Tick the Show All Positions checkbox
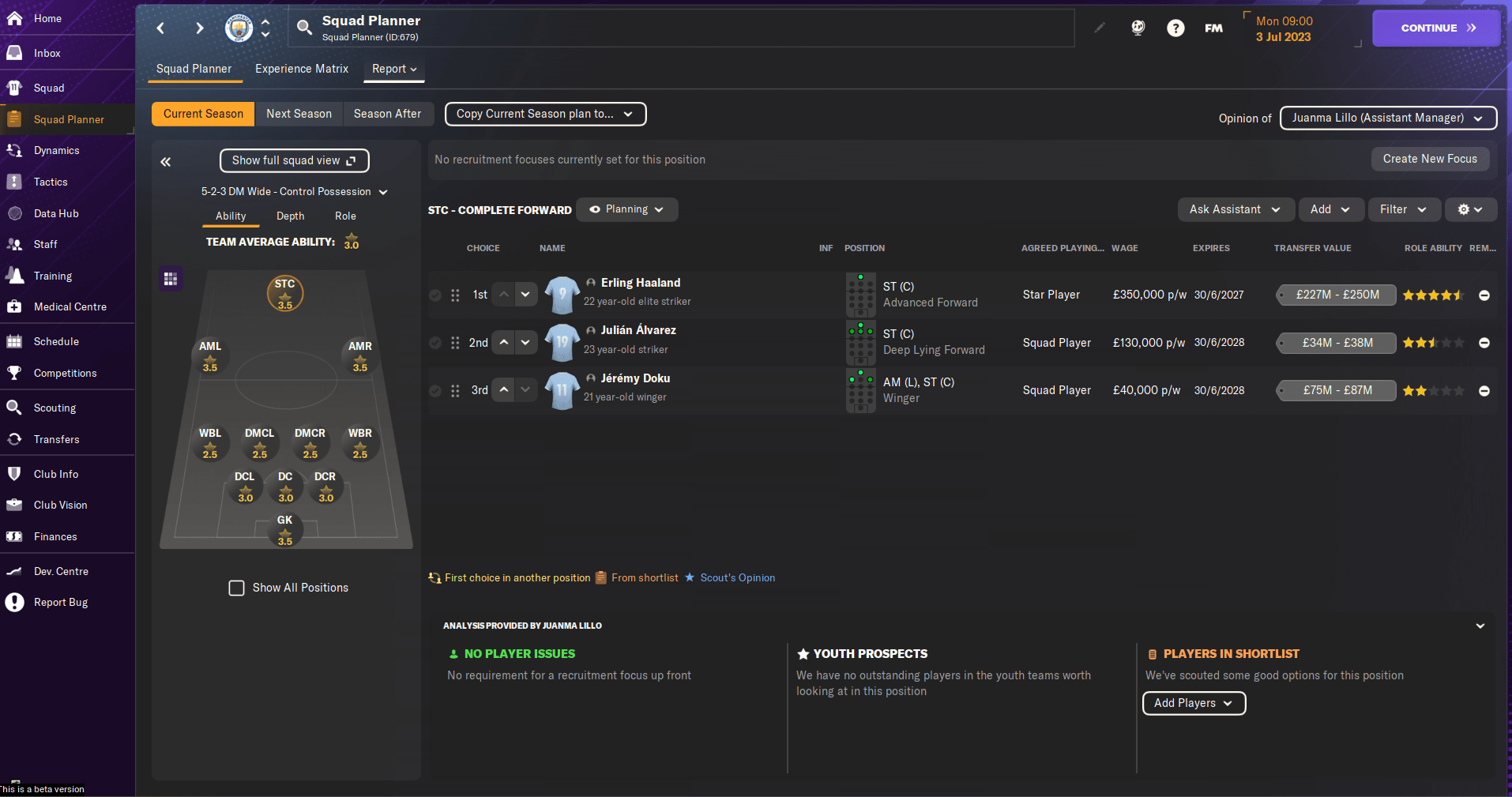 pos(236,588)
